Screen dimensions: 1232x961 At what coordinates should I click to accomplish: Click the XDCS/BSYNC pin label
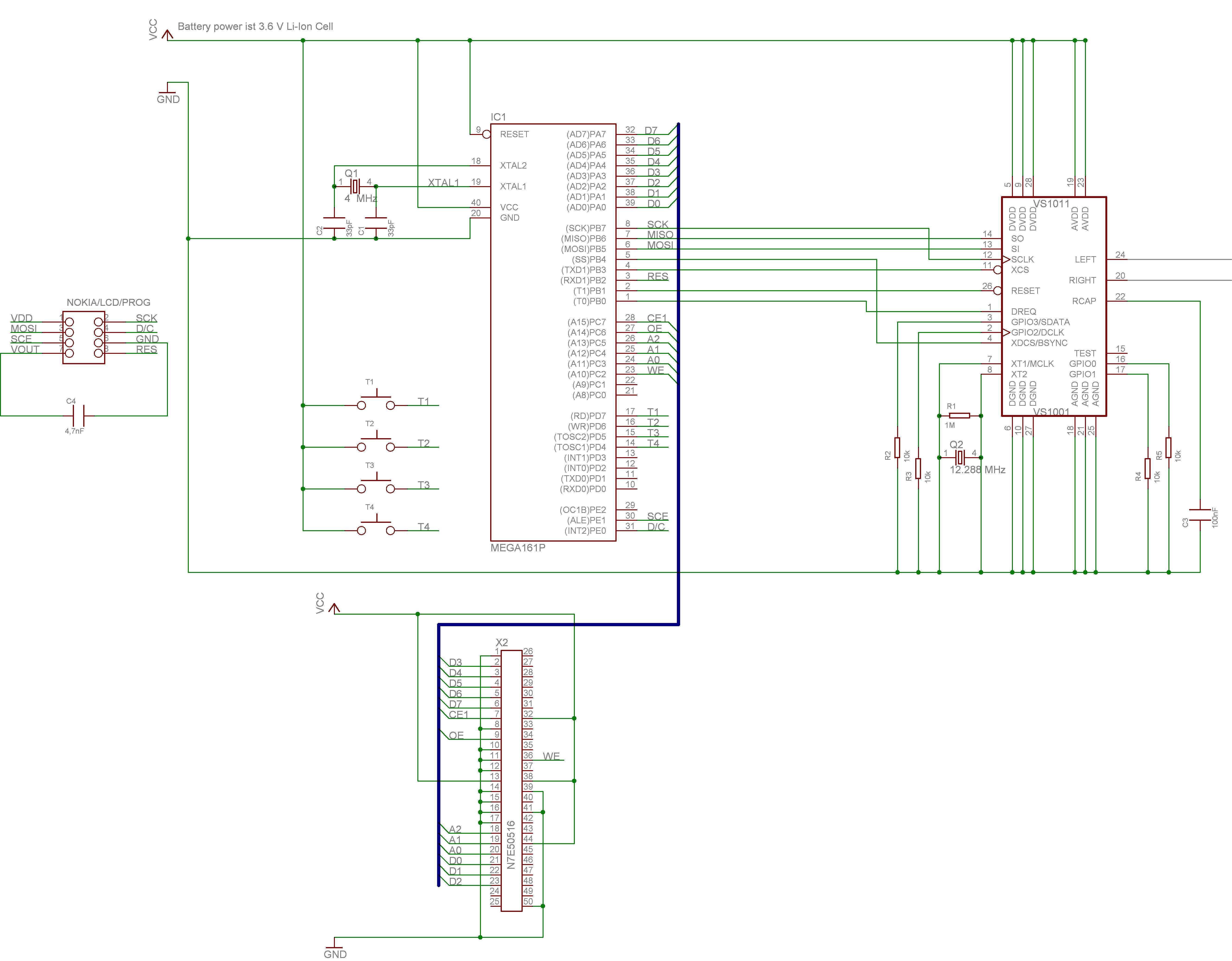pyautogui.click(x=1039, y=343)
